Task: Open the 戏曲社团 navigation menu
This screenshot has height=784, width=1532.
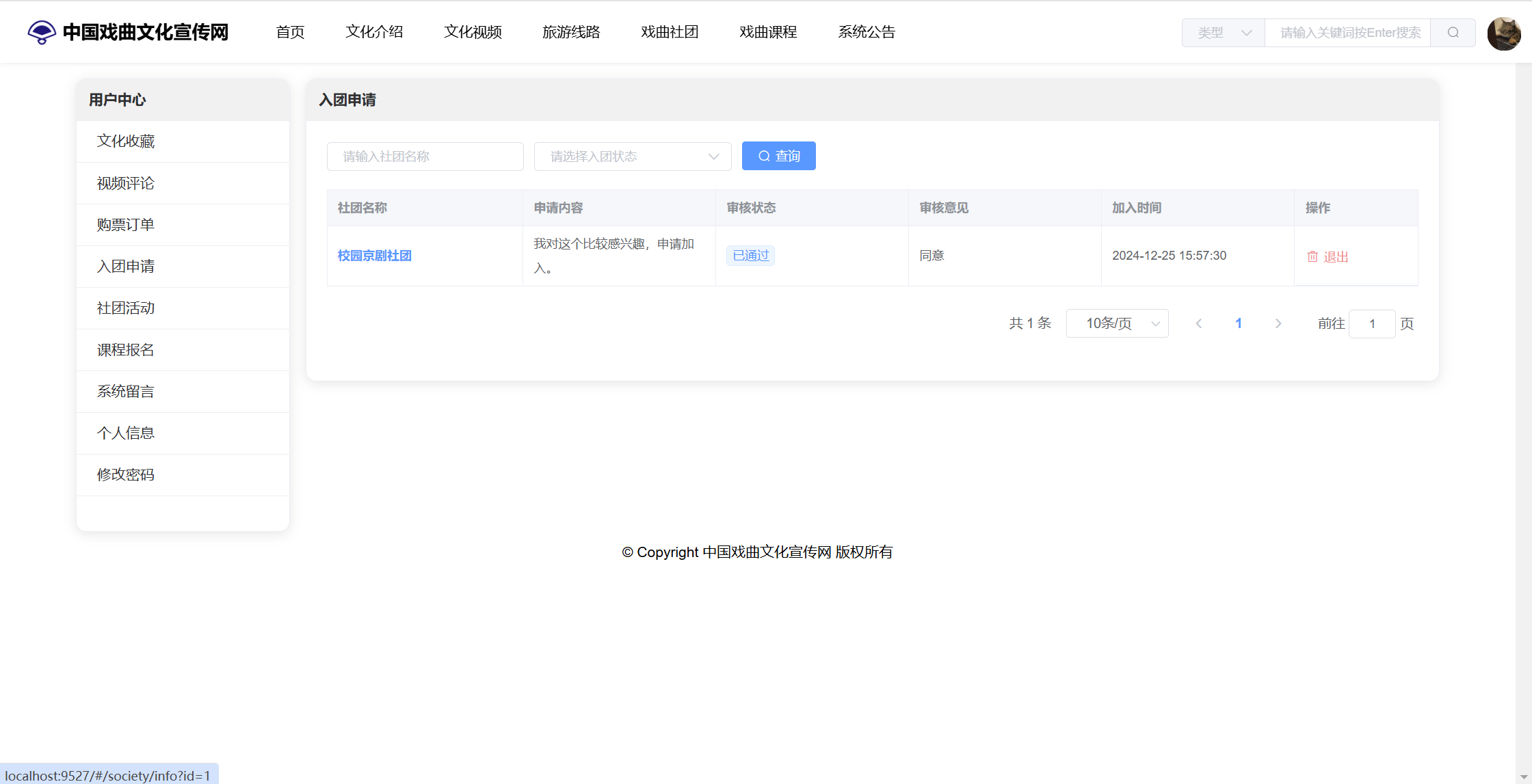Action: (670, 32)
